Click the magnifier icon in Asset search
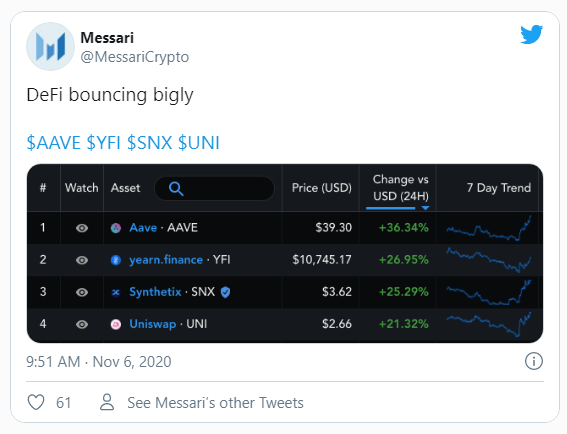The width and height of the screenshot is (567, 434). [176, 188]
